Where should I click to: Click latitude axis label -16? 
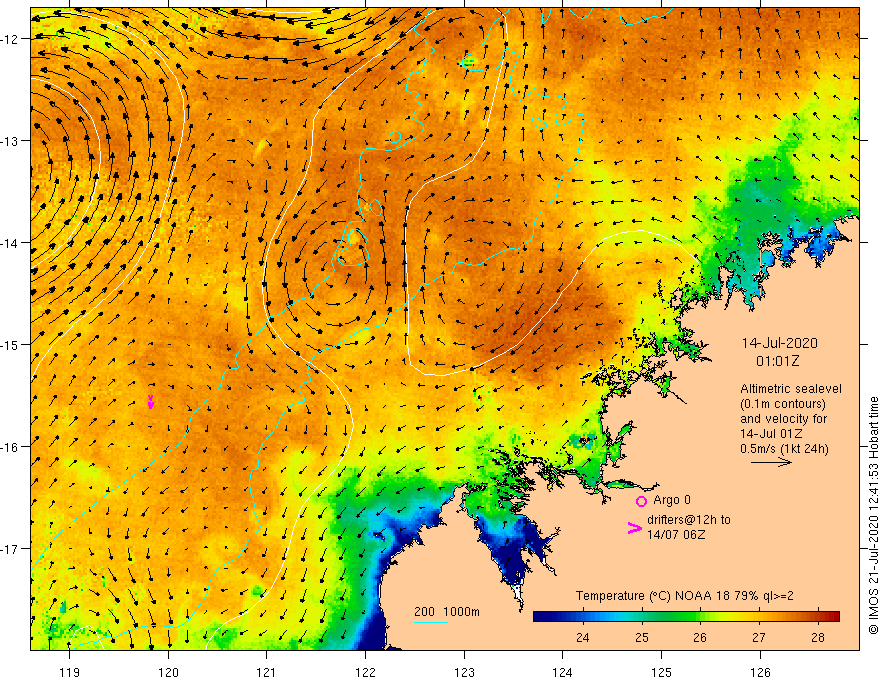coord(9,447)
